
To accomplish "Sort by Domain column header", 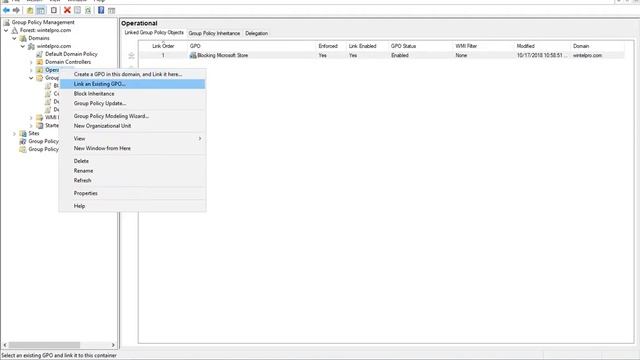I will 598,46.
